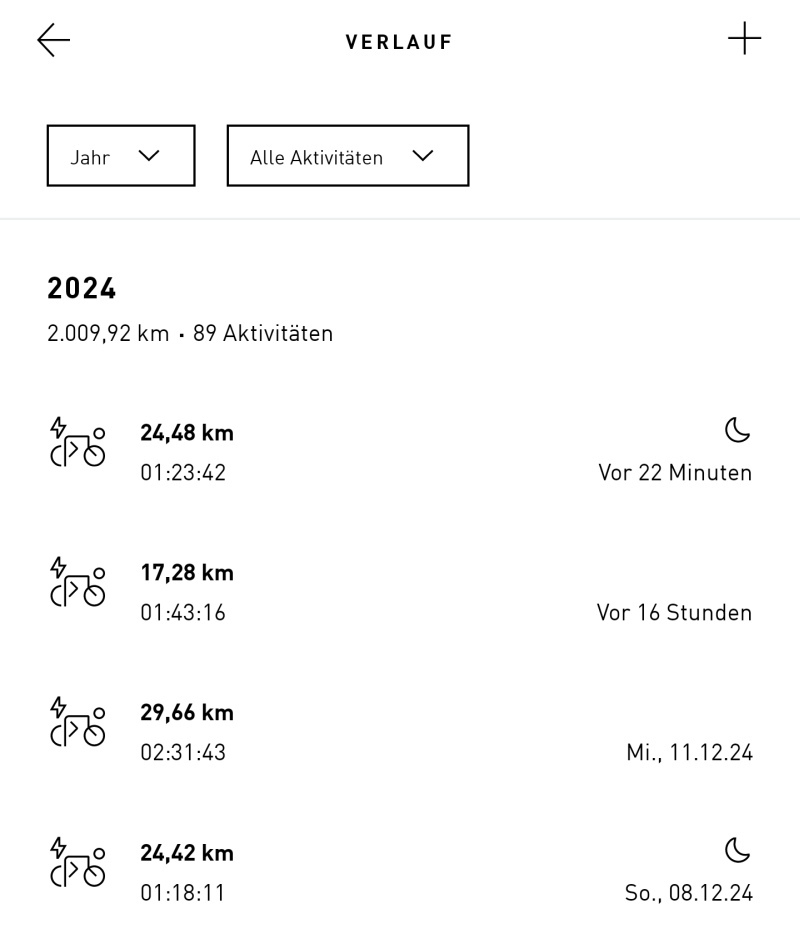This screenshot has height=934, width=800.
Task: Tap the Mi., 11.12.24 date label
Action: point(689,752)
